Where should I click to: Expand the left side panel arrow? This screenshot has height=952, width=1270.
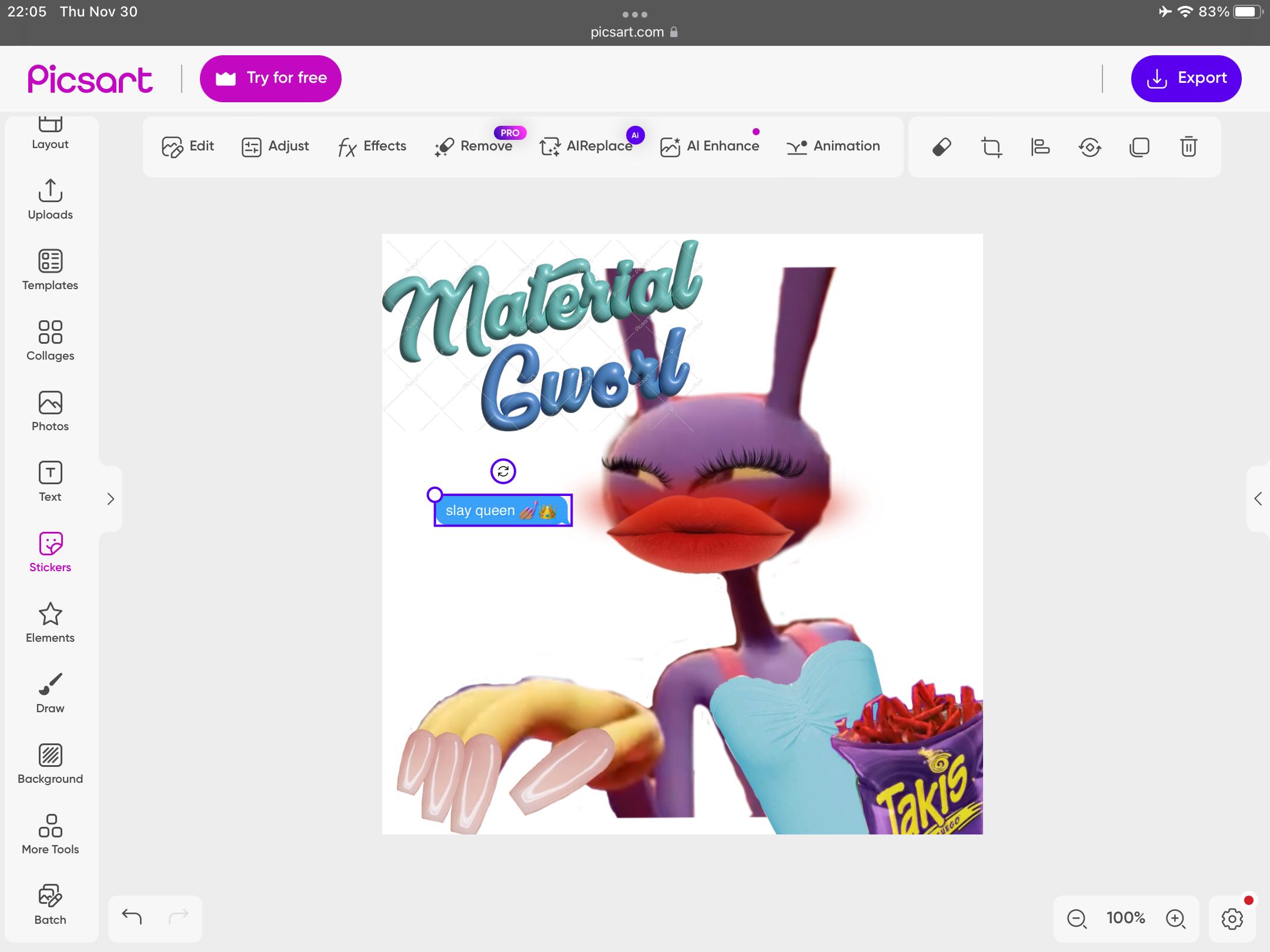pyautogui.click(x=111, y=499)
